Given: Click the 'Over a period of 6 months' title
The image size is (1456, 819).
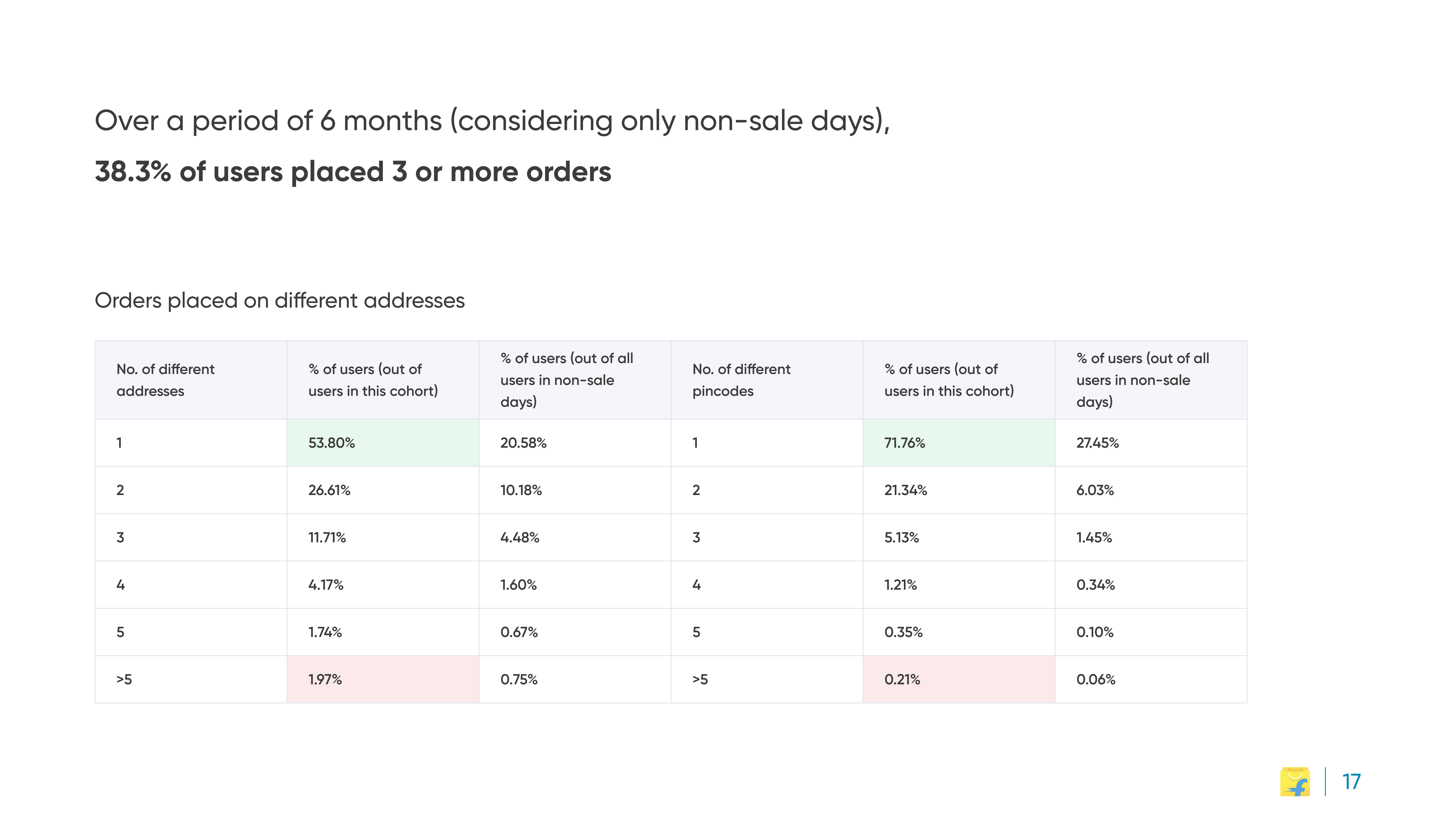Looking at the screenshot, I should [492, 121].
